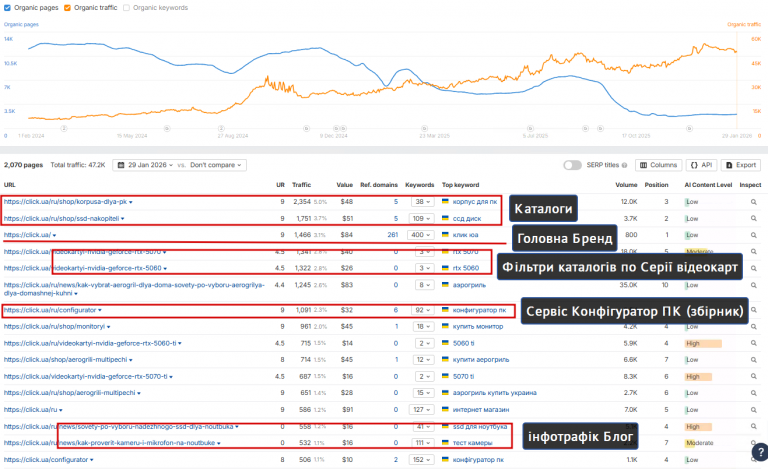This screenshot has height=469, width=768.
Task: Open the 29 Jan 2026 date dropdown
Action: click(x=145, y=165)
